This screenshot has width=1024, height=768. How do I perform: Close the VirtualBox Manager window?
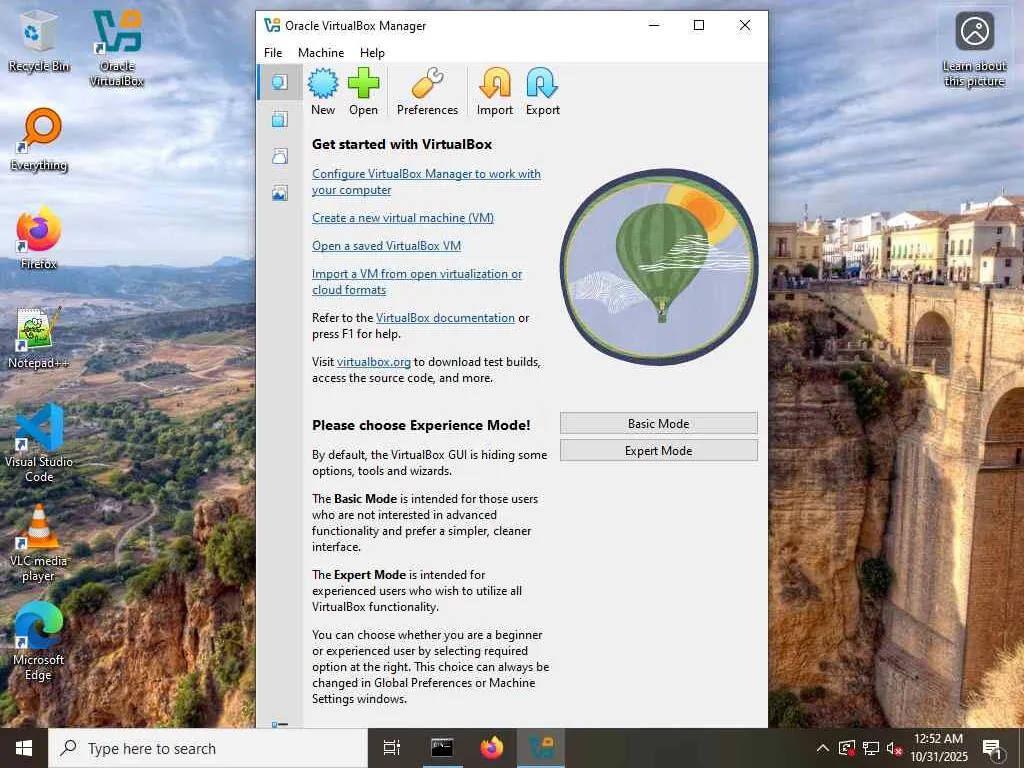744,25
